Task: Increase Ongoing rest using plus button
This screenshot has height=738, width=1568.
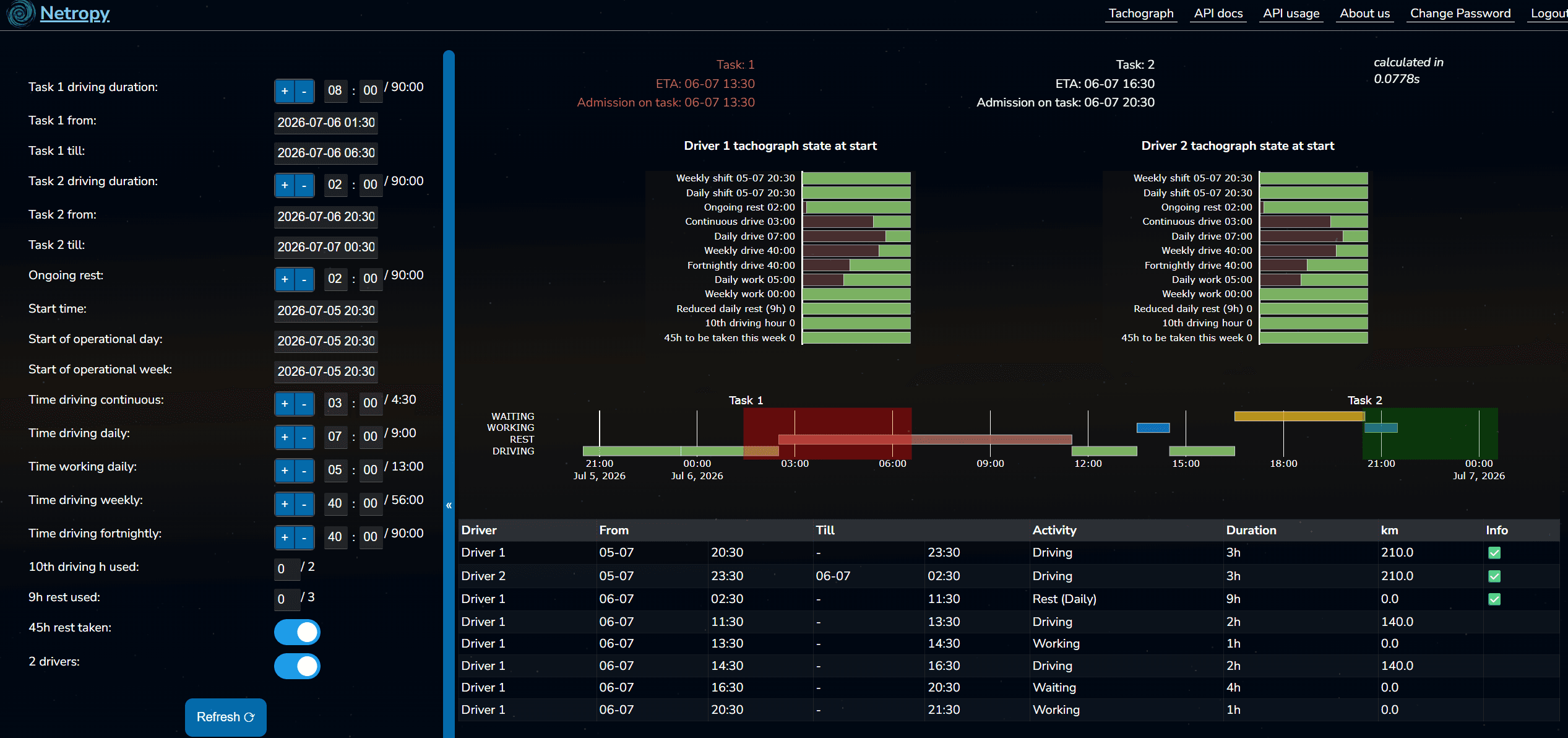Action: point(285,279)
